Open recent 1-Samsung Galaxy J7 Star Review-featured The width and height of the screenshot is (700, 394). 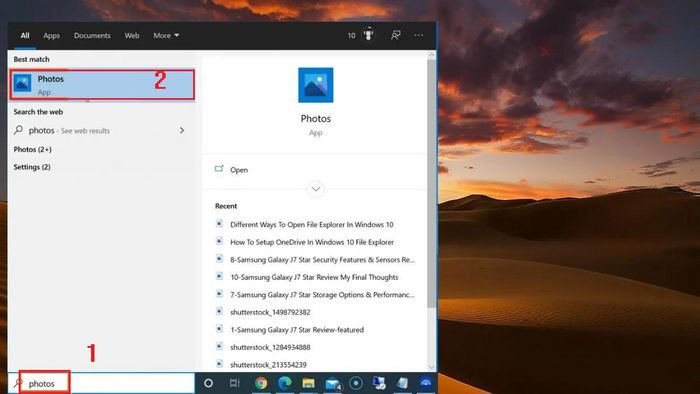coord(297,330)
